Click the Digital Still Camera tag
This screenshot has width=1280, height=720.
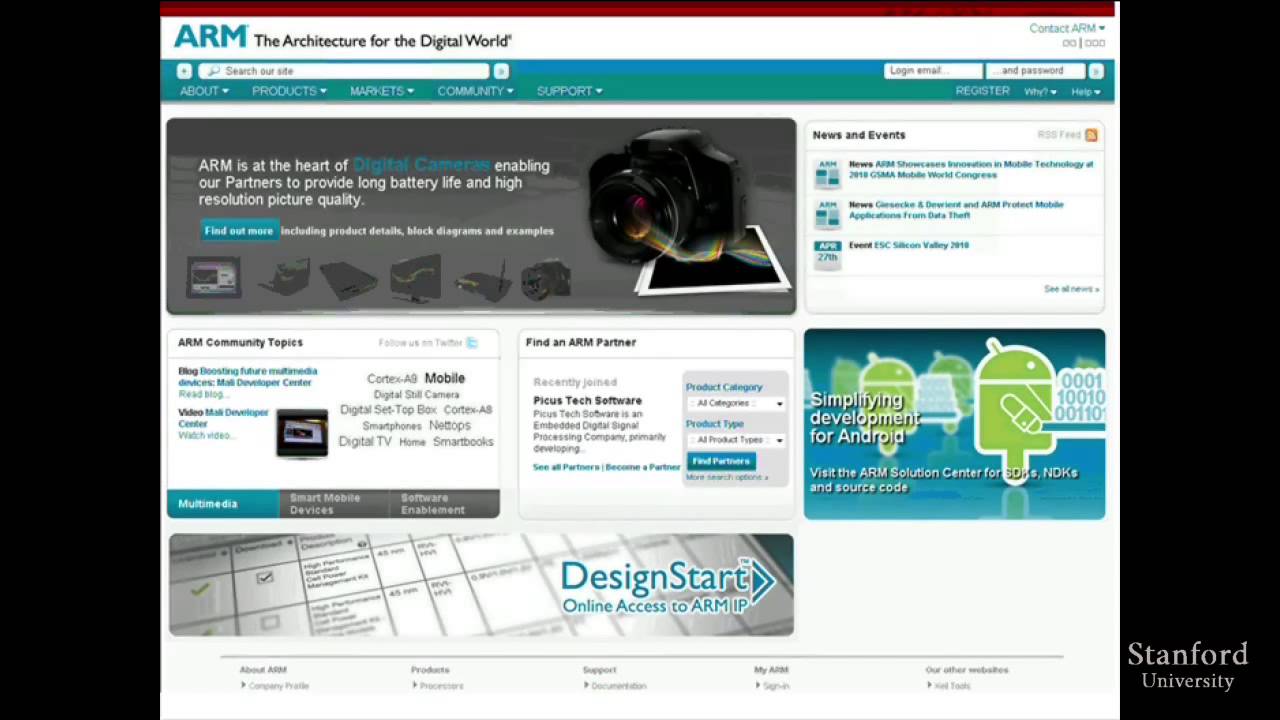416,395
